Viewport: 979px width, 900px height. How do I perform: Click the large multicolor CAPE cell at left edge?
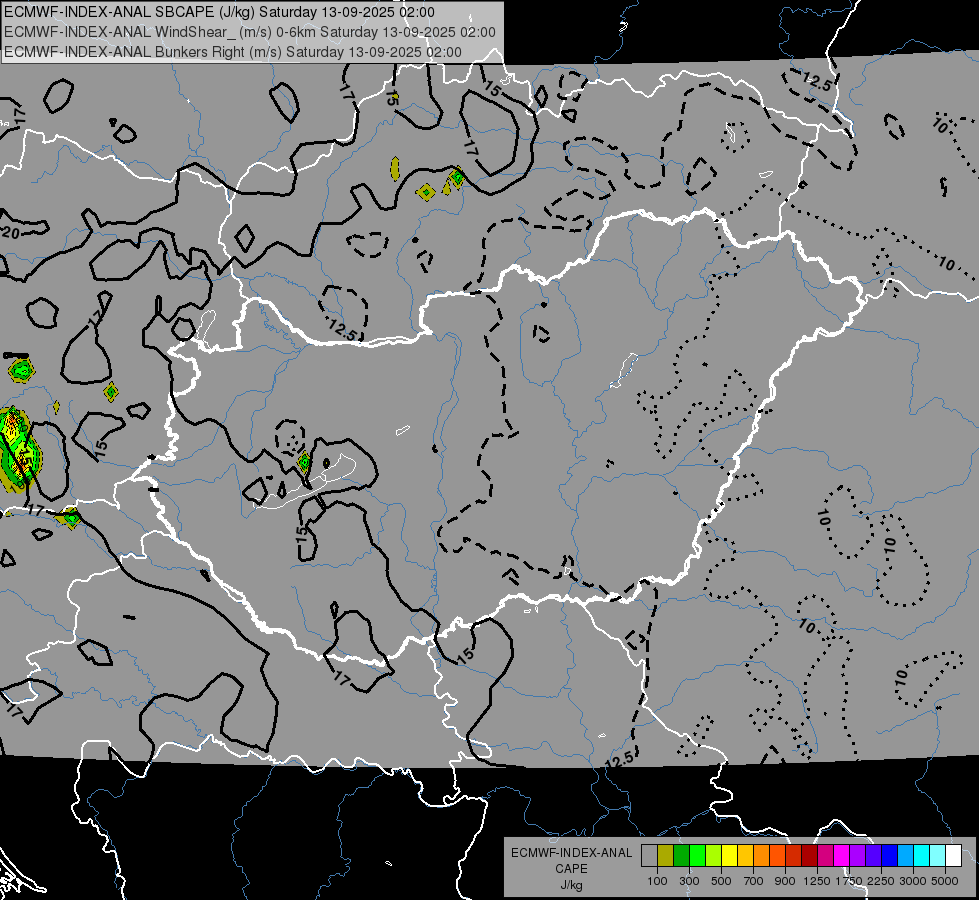pos(19,450)
